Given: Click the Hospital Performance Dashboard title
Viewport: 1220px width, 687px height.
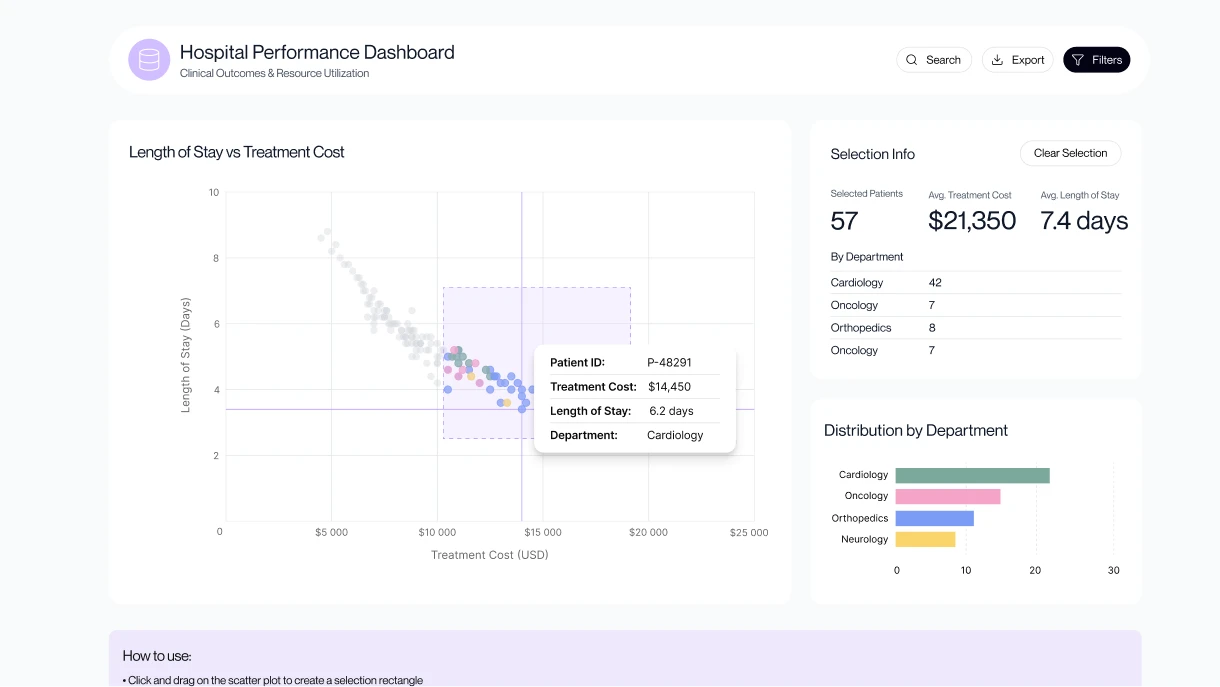Looking at the screenshot, I should tap(317, 52).
